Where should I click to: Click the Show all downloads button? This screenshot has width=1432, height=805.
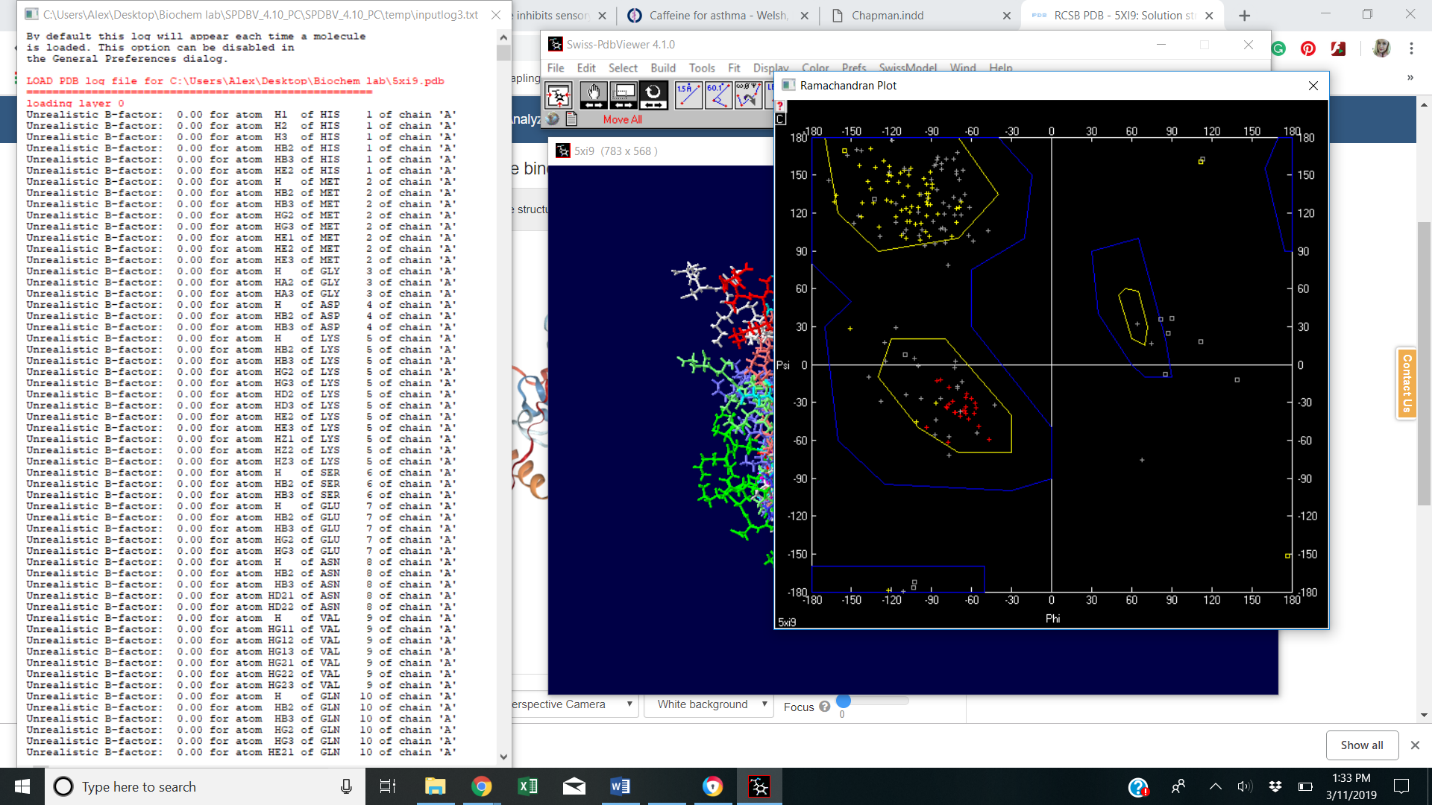[1362, 745]
